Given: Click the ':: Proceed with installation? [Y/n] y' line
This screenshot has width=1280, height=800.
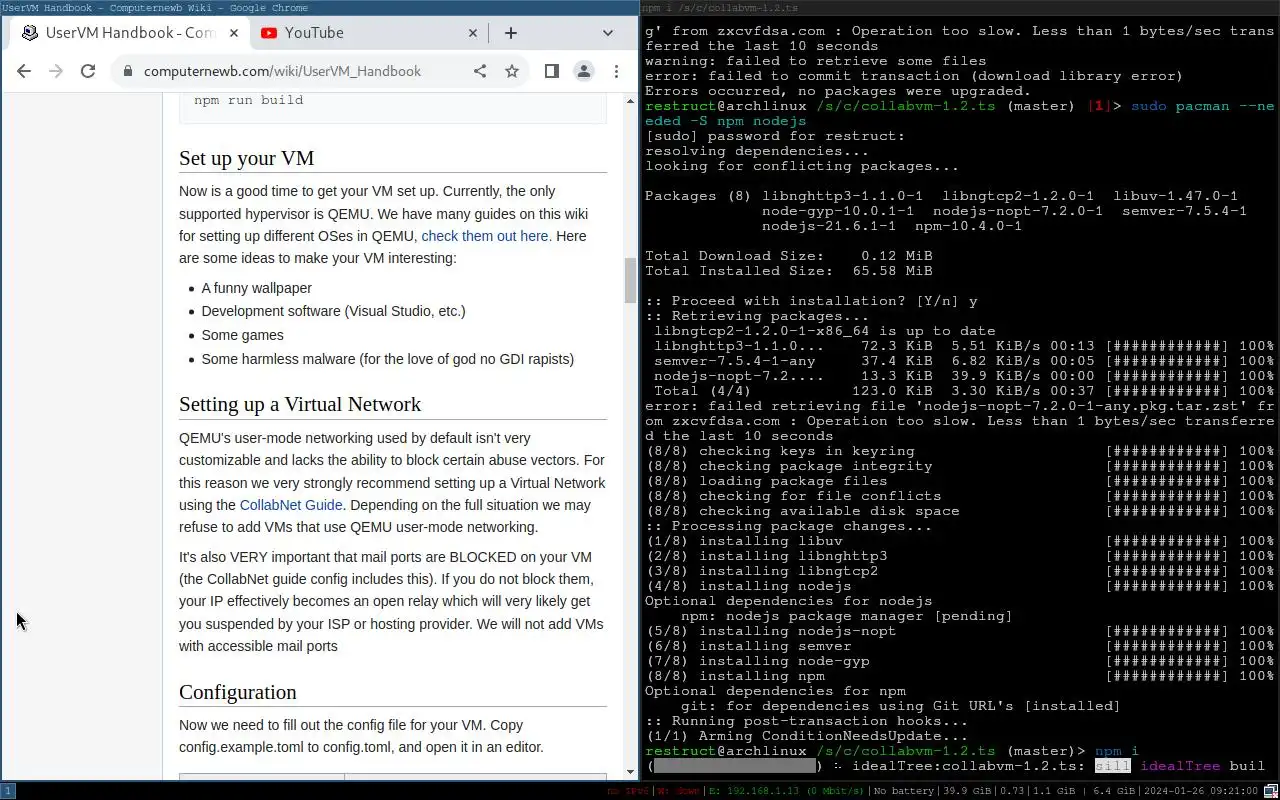Looking at the screenshot, I should pyautogui.click(x=811, y=301).
